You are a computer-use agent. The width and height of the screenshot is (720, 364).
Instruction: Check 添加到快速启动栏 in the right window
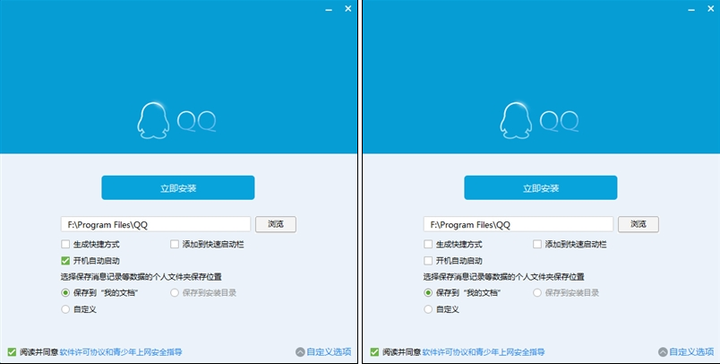tap(537, 244)
